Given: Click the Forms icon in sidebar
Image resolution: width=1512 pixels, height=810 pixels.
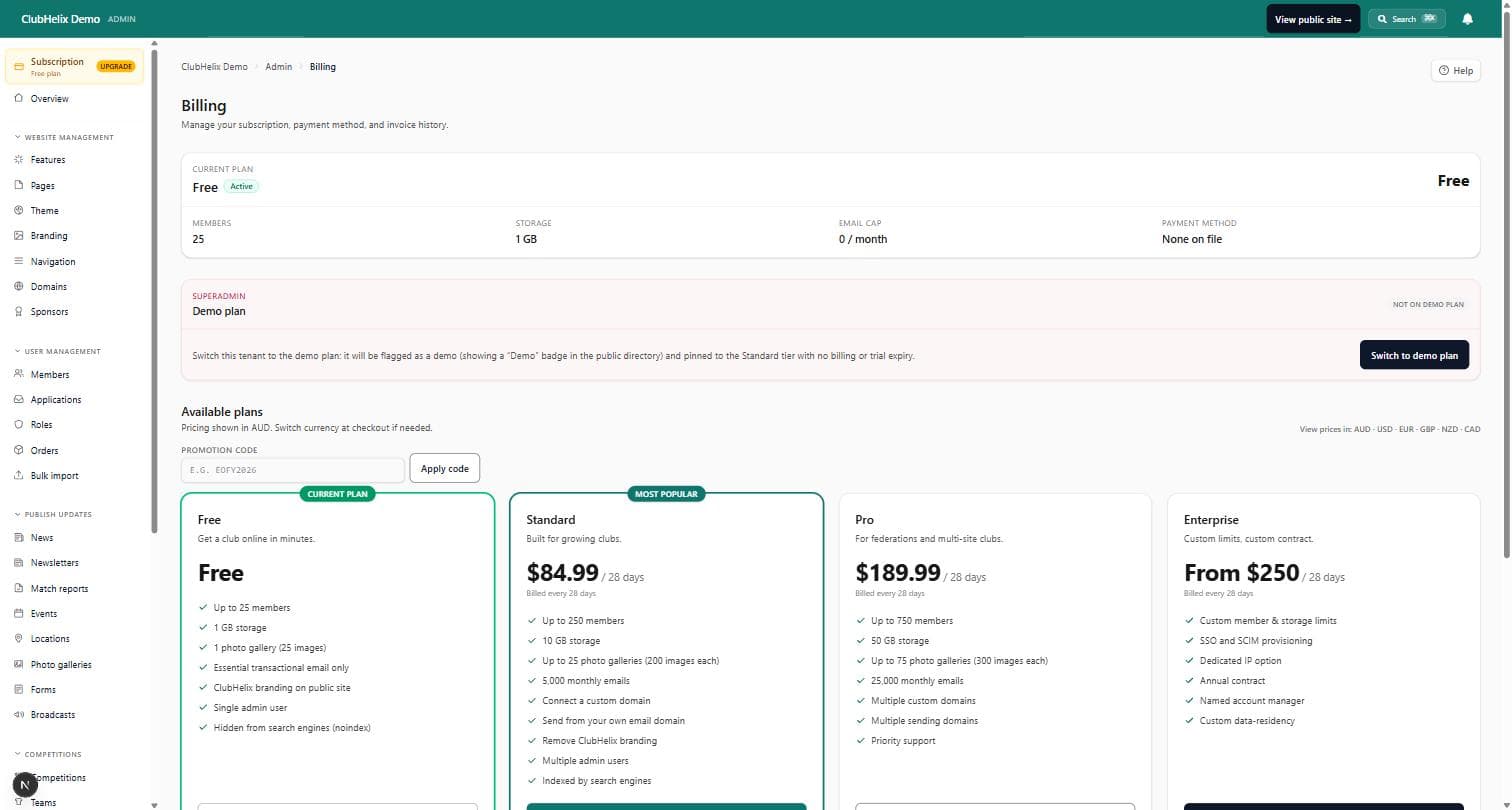Looking at the screenshot, I should [x=19, y=689].
